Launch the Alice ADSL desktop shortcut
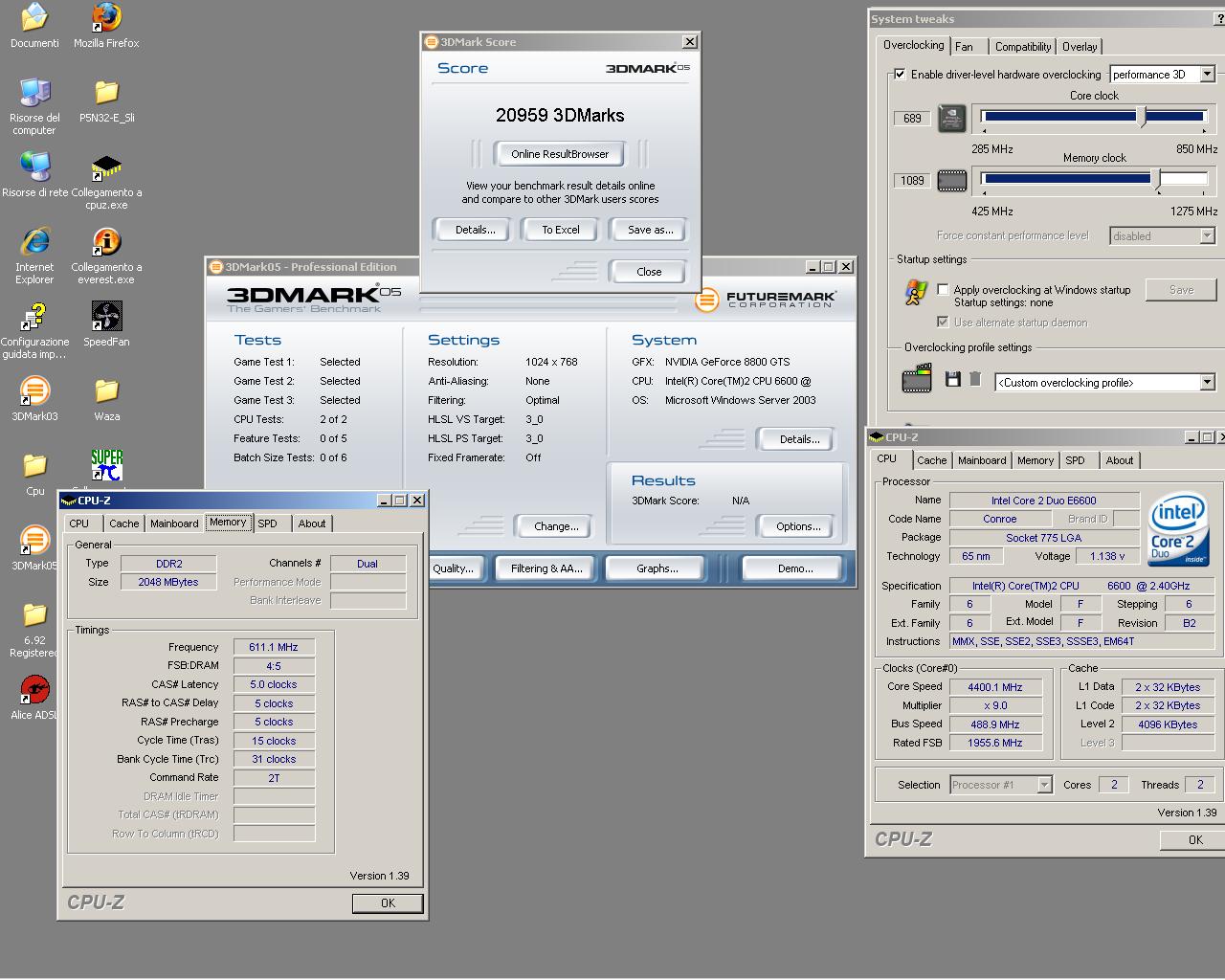Viewport: 1225px width, 980px height. point(34,698)
